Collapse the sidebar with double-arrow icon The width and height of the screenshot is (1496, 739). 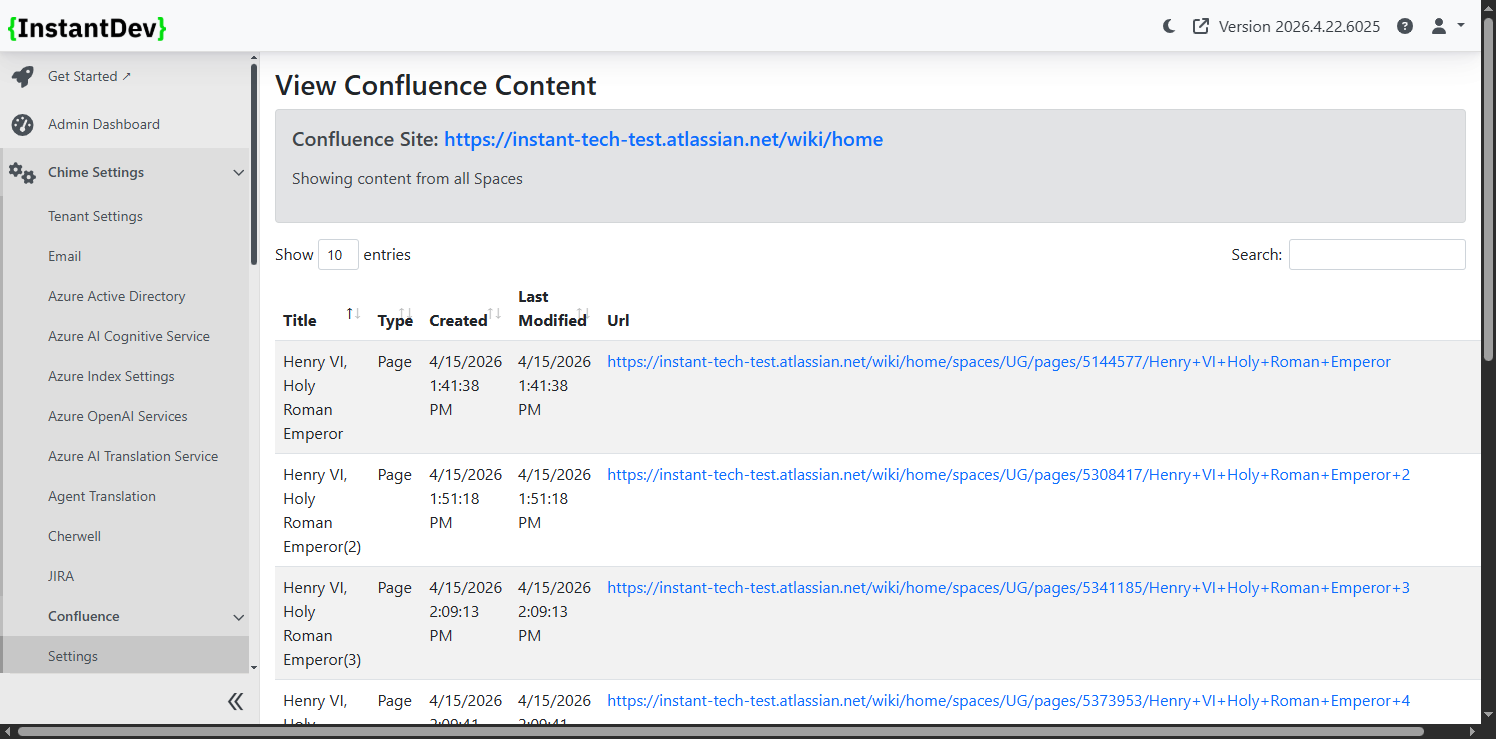click(x=235, y=701)
